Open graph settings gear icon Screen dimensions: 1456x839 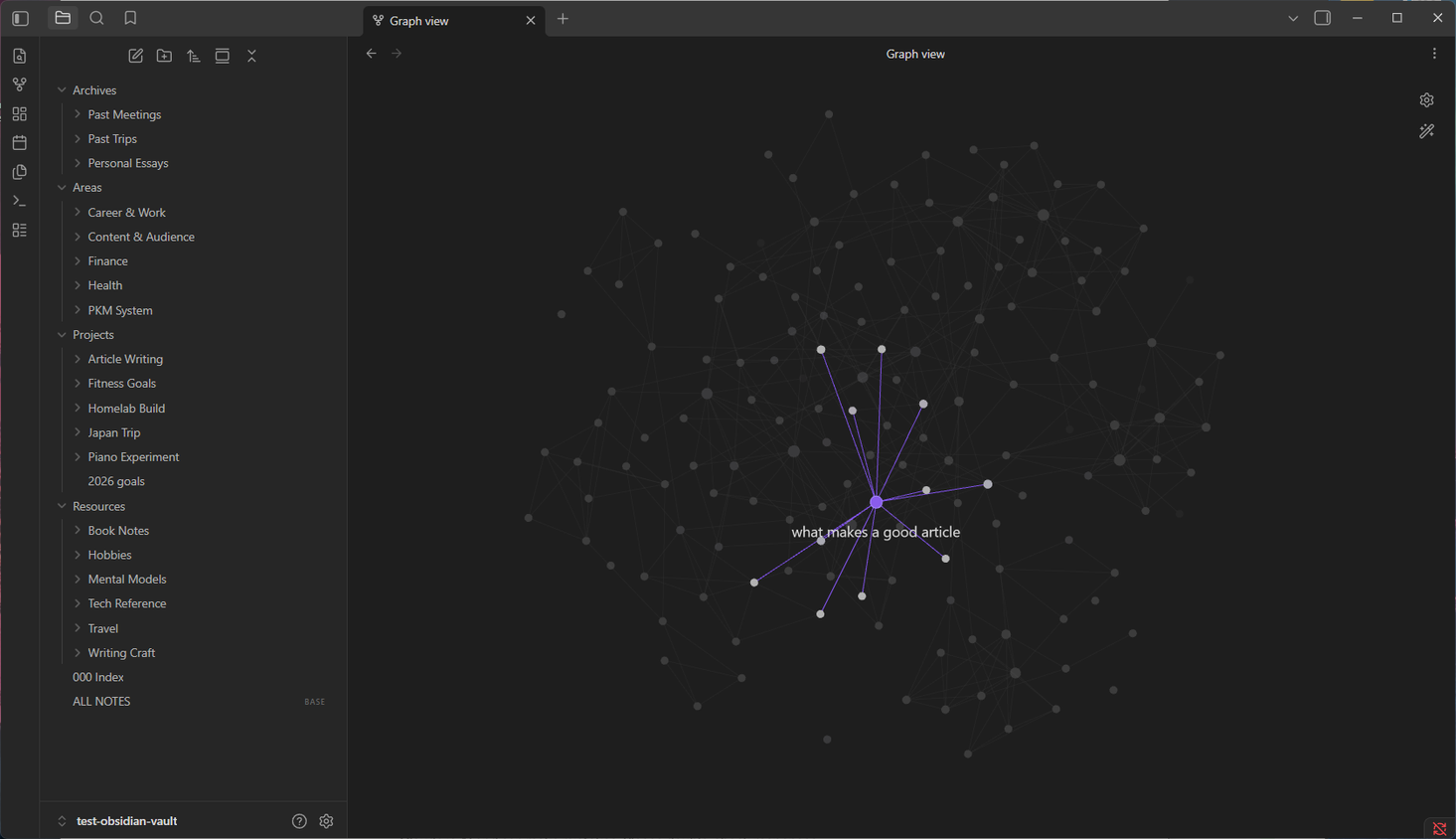click(1427, 100)
